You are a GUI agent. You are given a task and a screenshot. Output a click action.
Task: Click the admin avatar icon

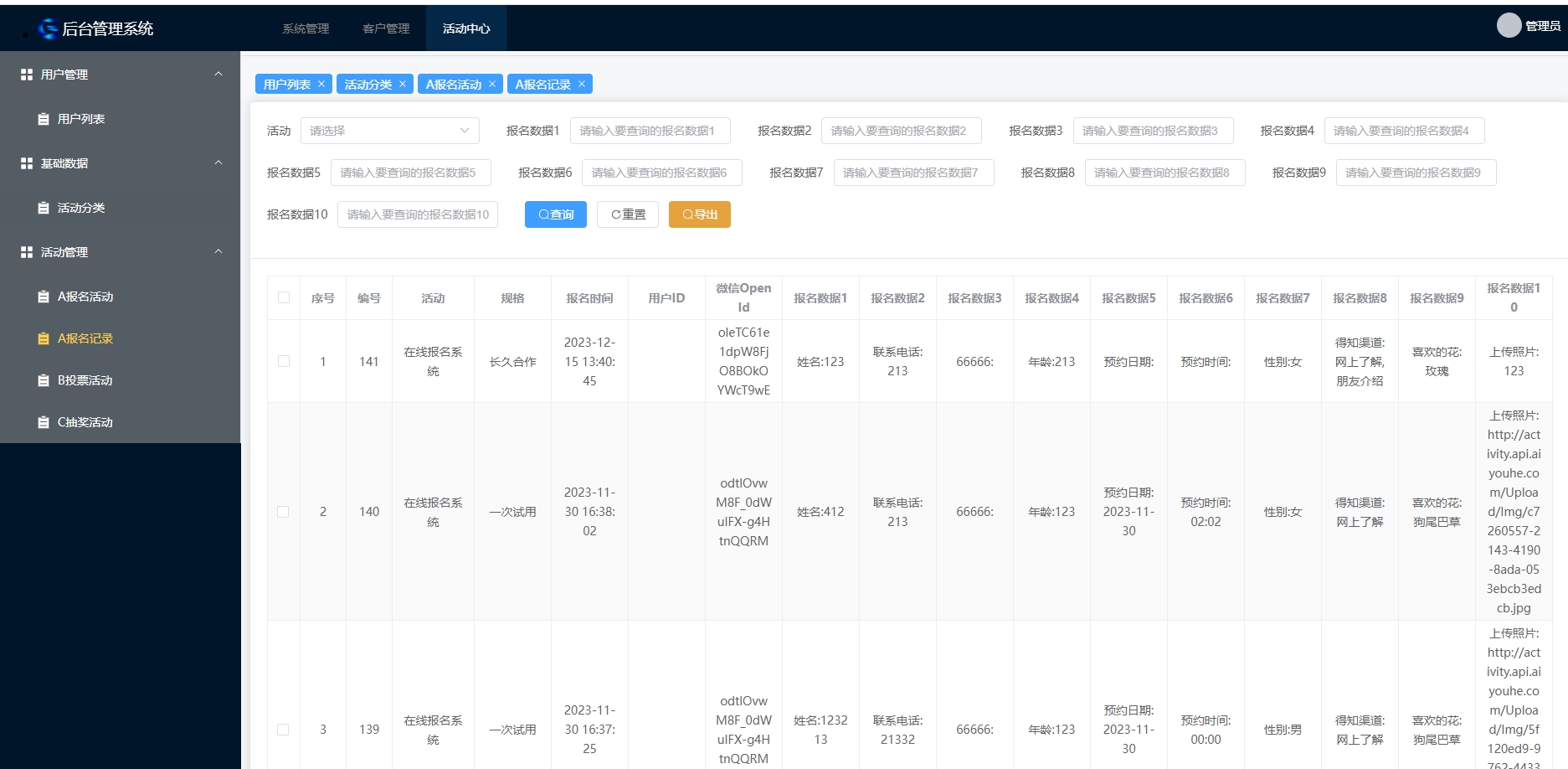[x=1508, y=26]
